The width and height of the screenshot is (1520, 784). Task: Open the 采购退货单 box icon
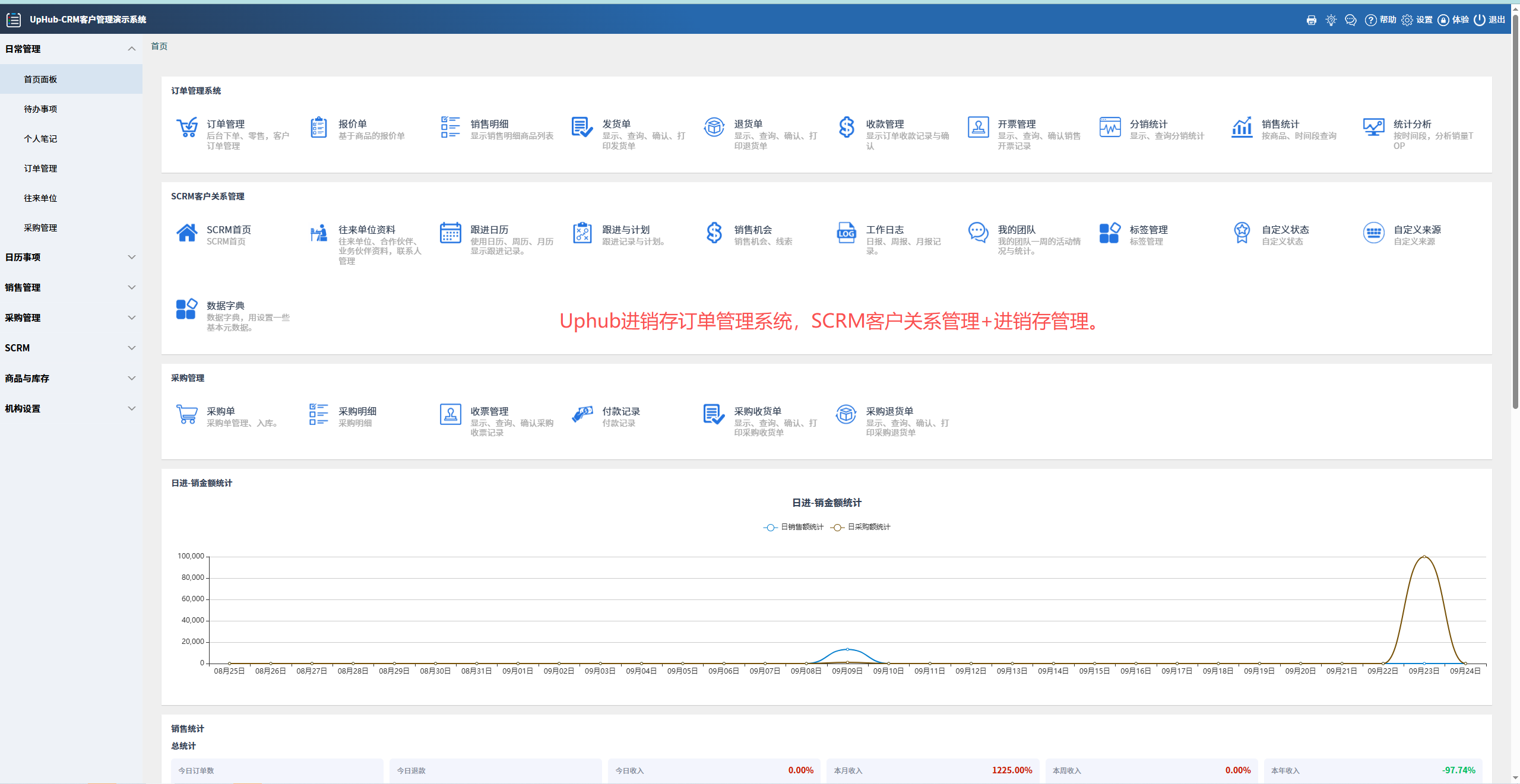(846, 414)
